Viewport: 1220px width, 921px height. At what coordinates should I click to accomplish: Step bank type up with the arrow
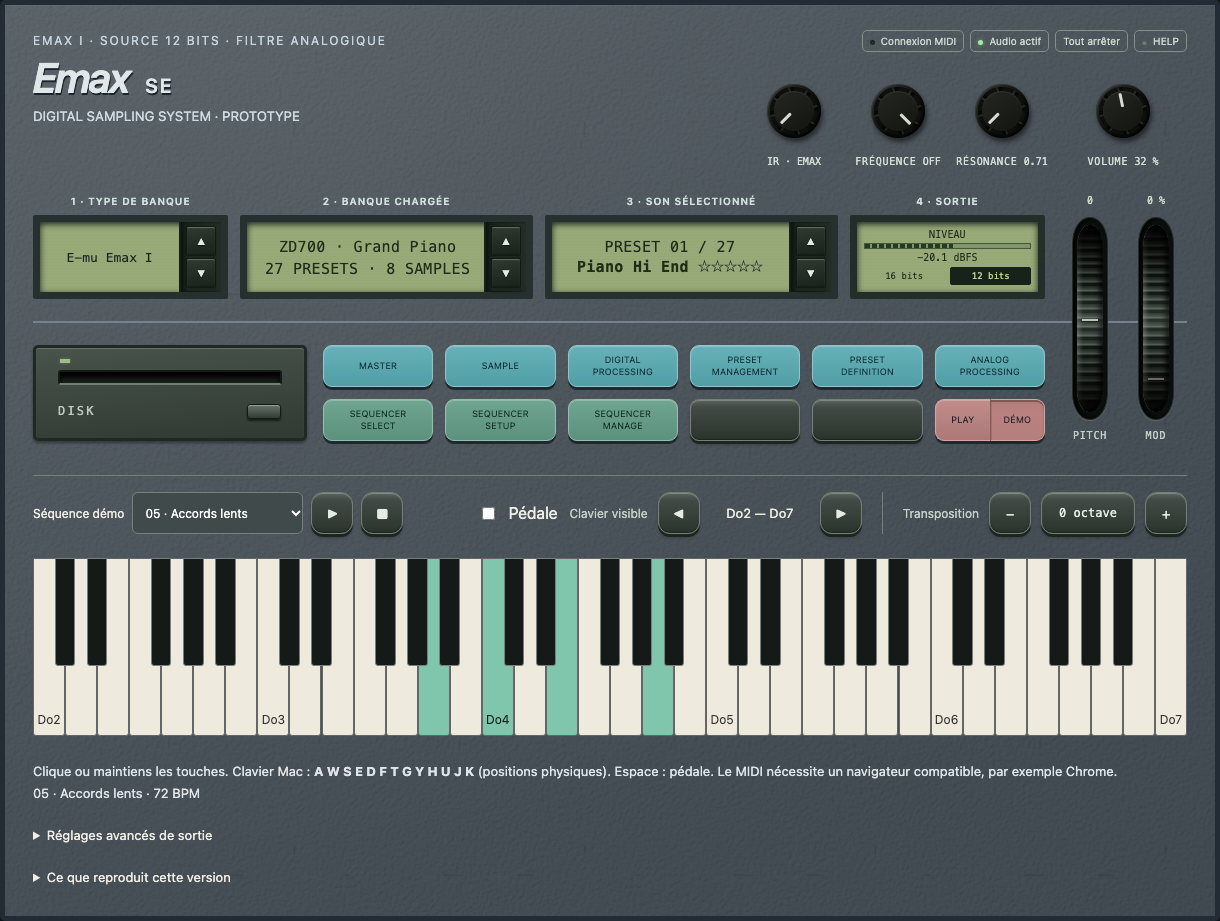201,241
